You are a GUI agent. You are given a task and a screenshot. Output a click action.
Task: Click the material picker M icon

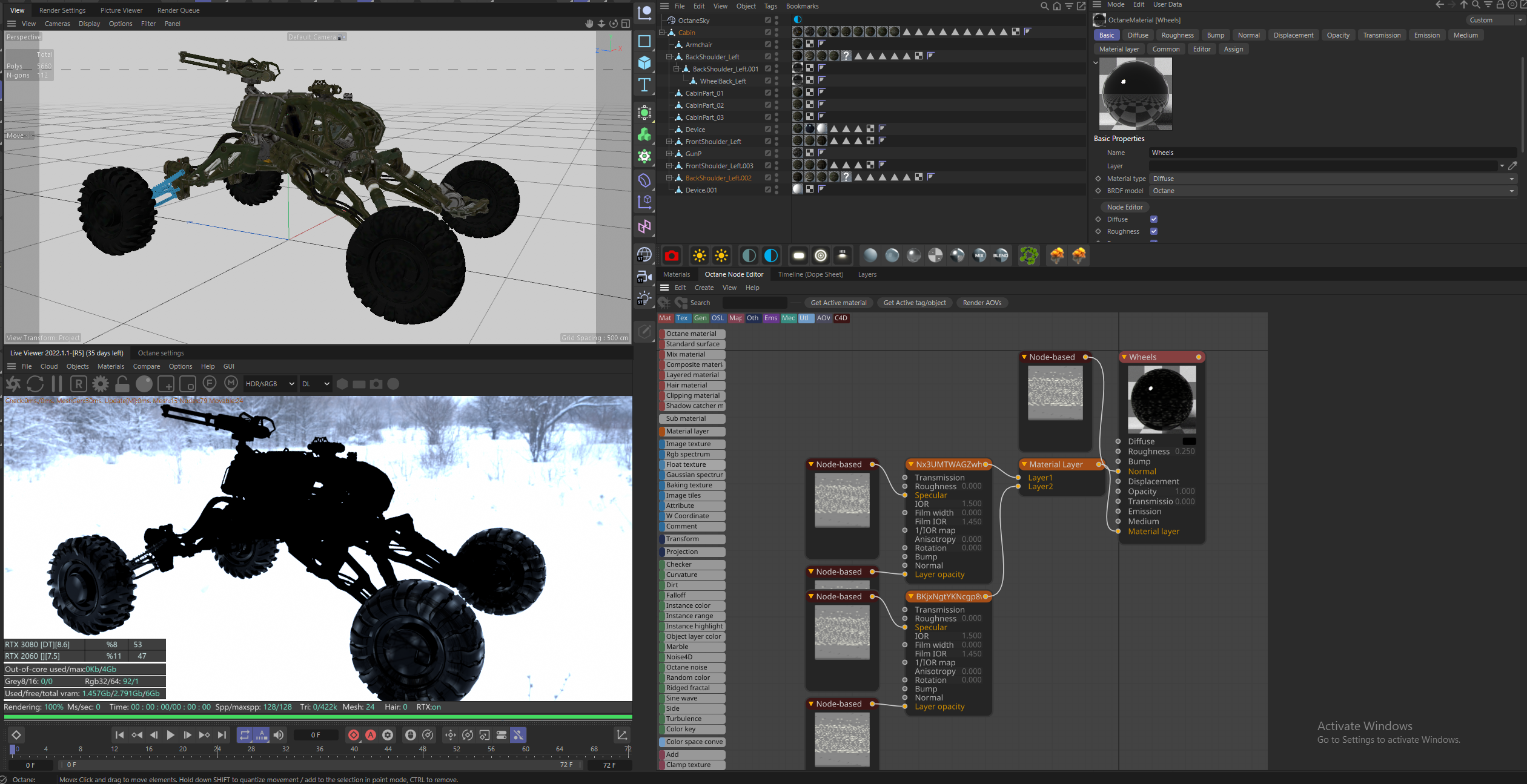coord(231,383)
